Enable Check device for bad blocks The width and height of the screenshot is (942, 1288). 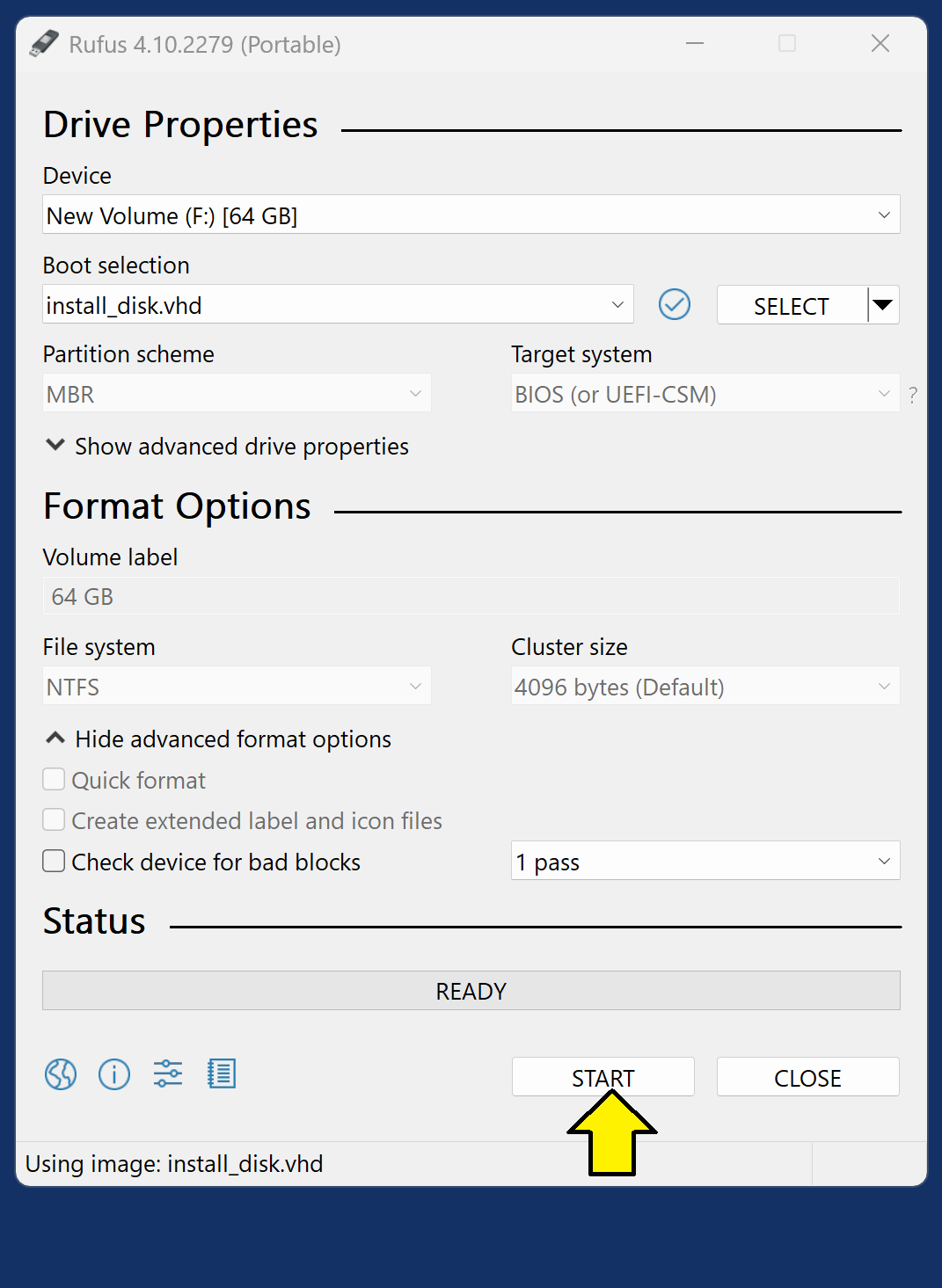(x=55, y=862)
